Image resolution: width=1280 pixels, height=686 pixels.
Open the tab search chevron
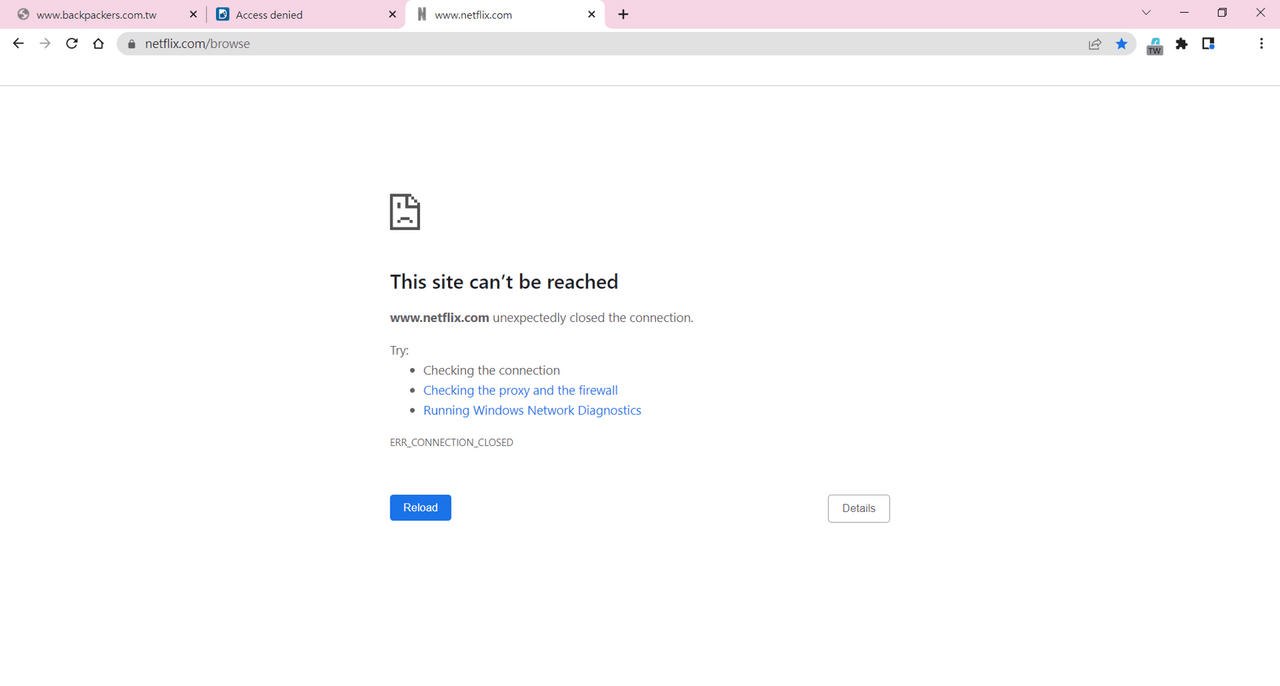coord(1145,12)
